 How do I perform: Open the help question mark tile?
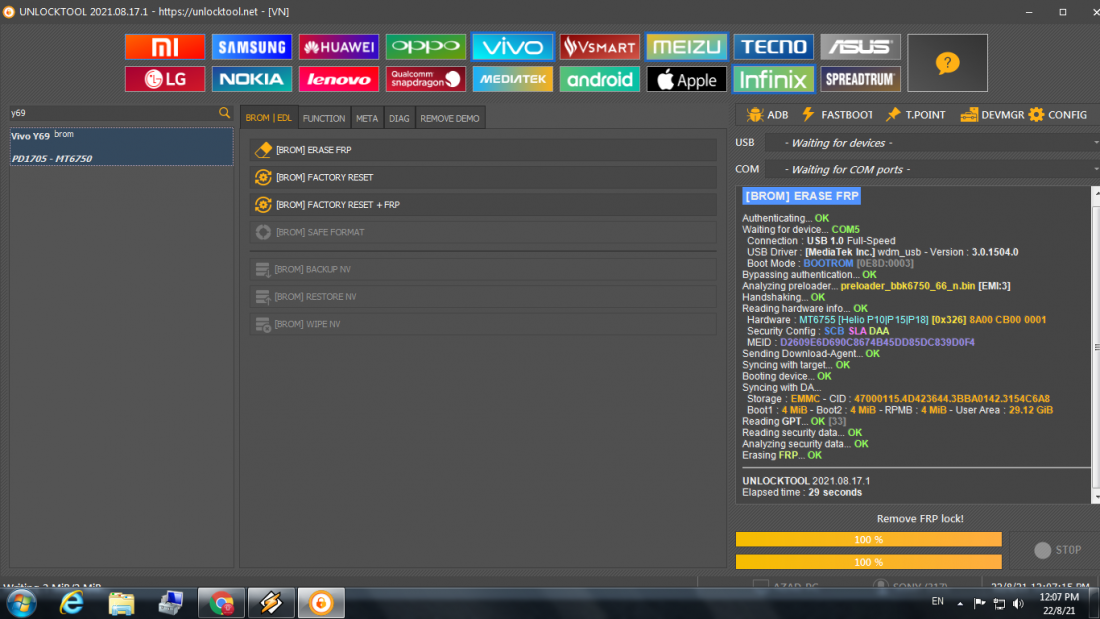[947, 63]
